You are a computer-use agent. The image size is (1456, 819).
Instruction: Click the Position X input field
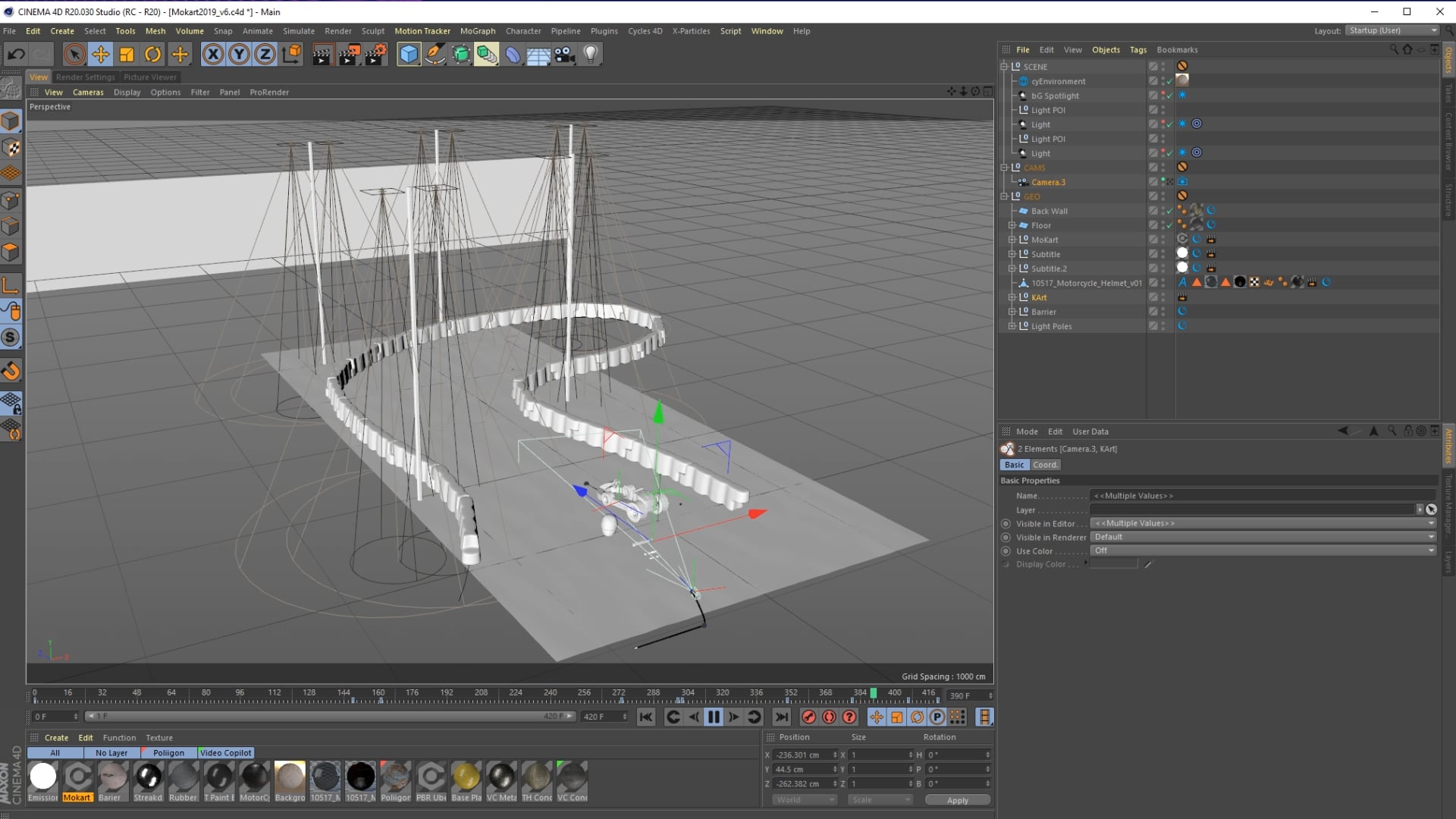[803, 755]
